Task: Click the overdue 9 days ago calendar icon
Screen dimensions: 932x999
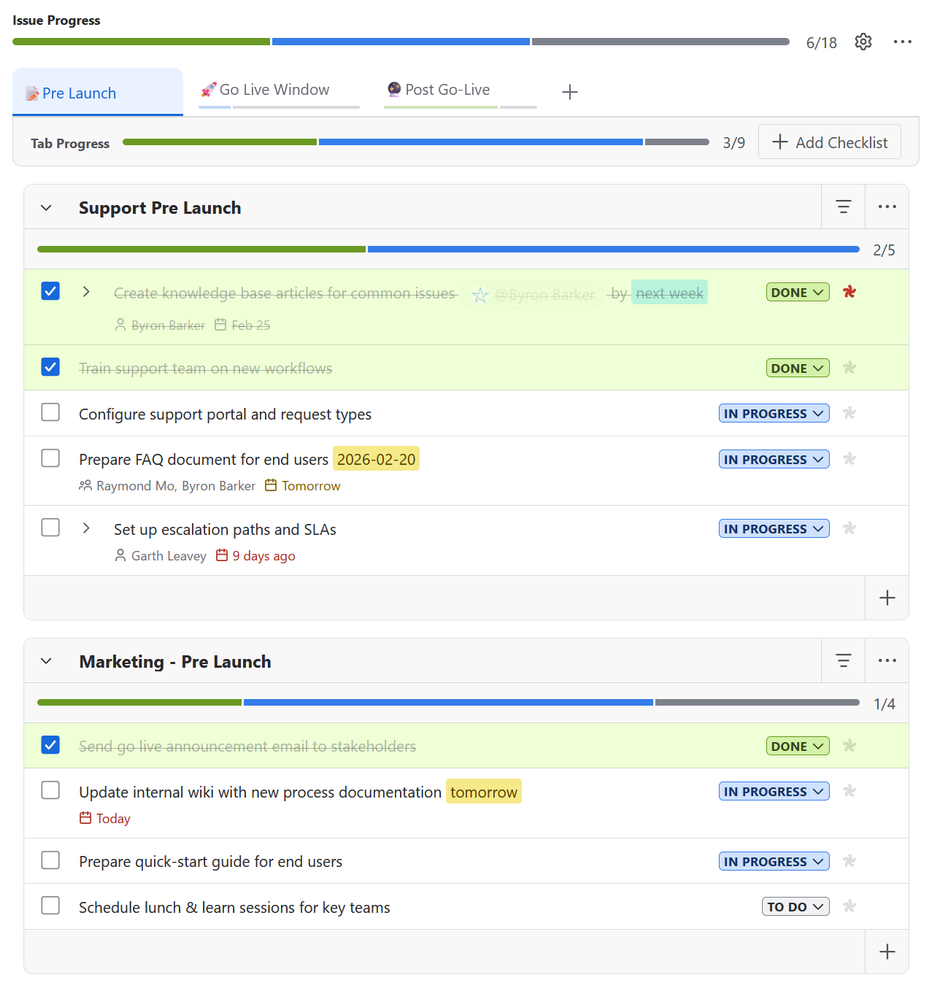Action: click(x=222, y=556)
